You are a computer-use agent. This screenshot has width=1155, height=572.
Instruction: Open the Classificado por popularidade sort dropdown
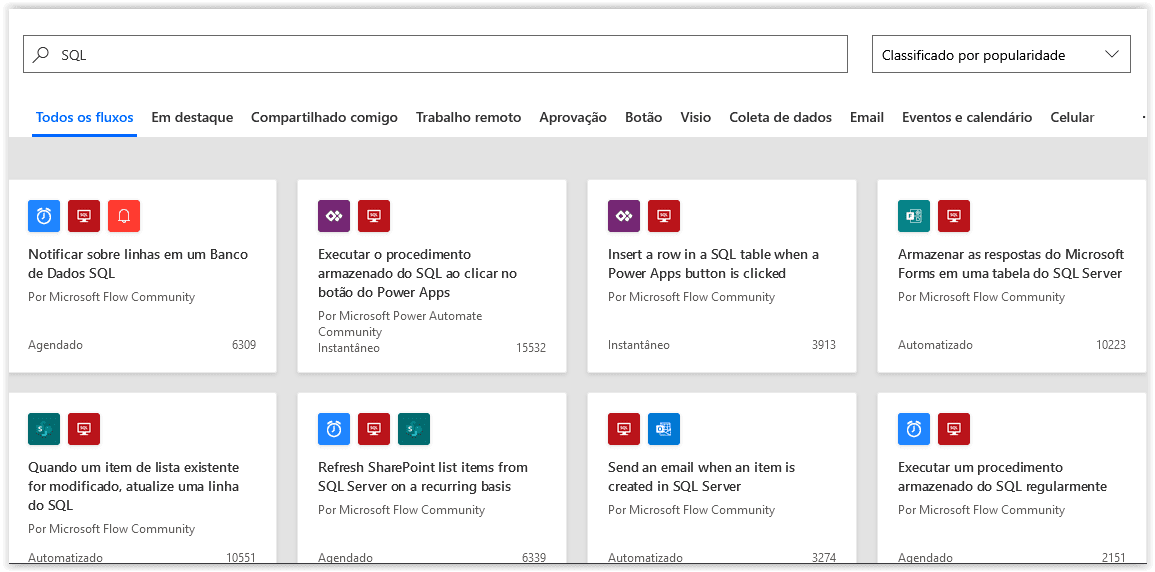coord(1001,54)
